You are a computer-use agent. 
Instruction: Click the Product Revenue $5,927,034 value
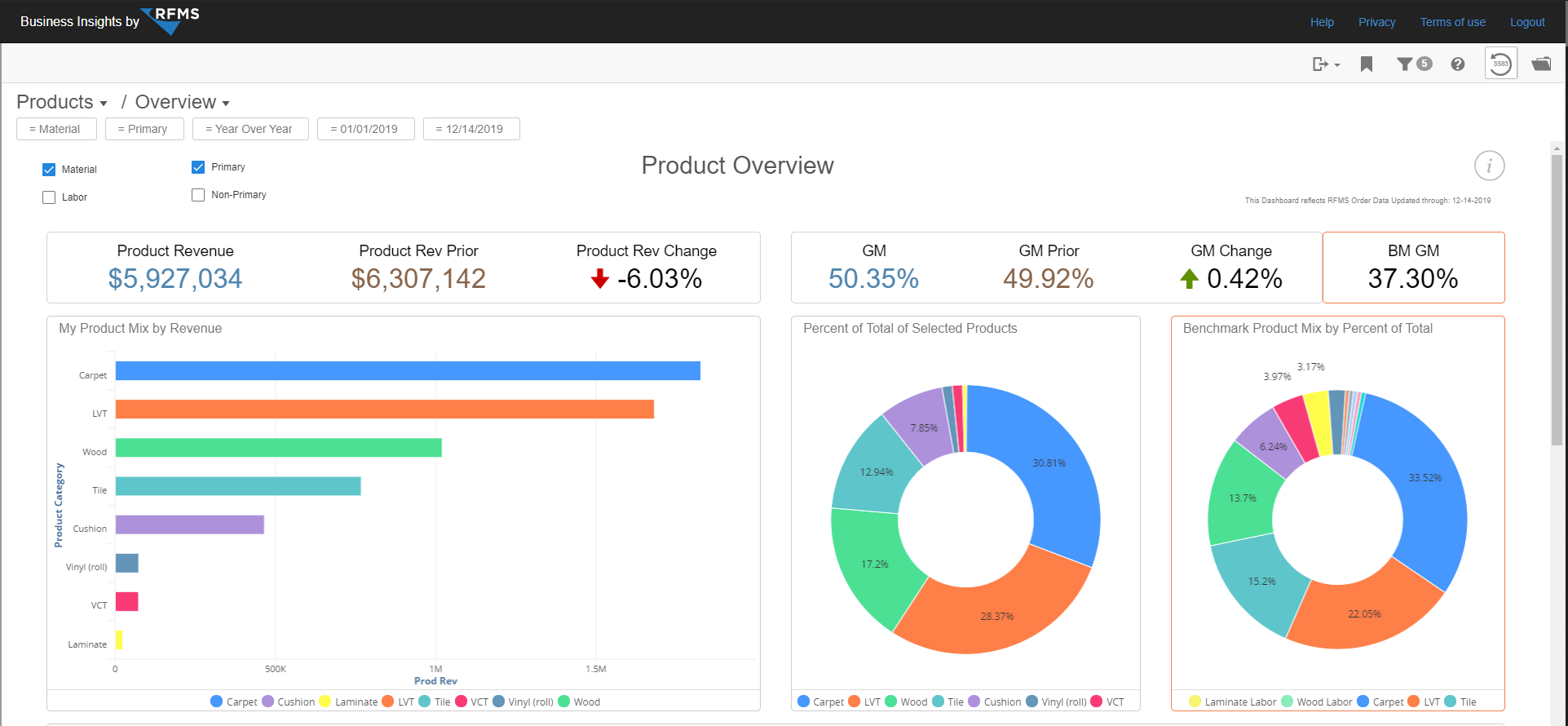(175, 279)
